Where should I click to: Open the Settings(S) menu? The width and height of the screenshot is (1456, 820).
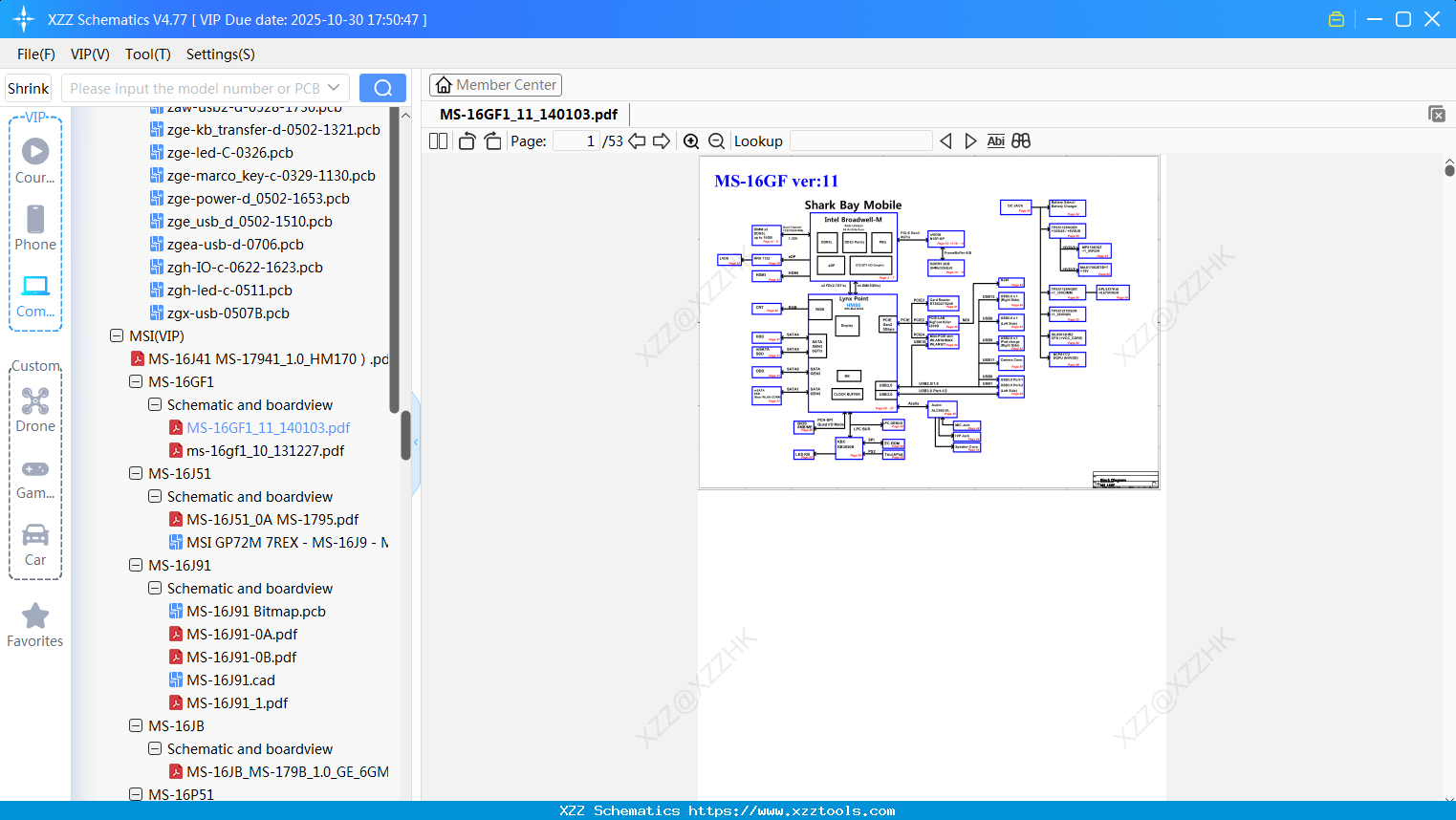(221, 54)
